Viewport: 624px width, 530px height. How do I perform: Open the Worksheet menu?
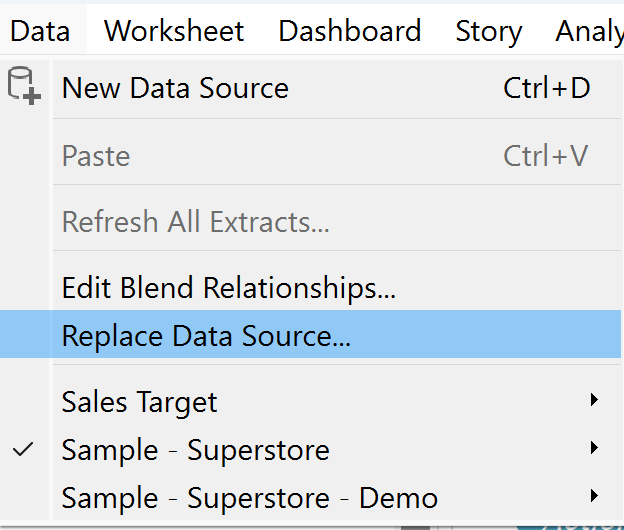point(174,31)
